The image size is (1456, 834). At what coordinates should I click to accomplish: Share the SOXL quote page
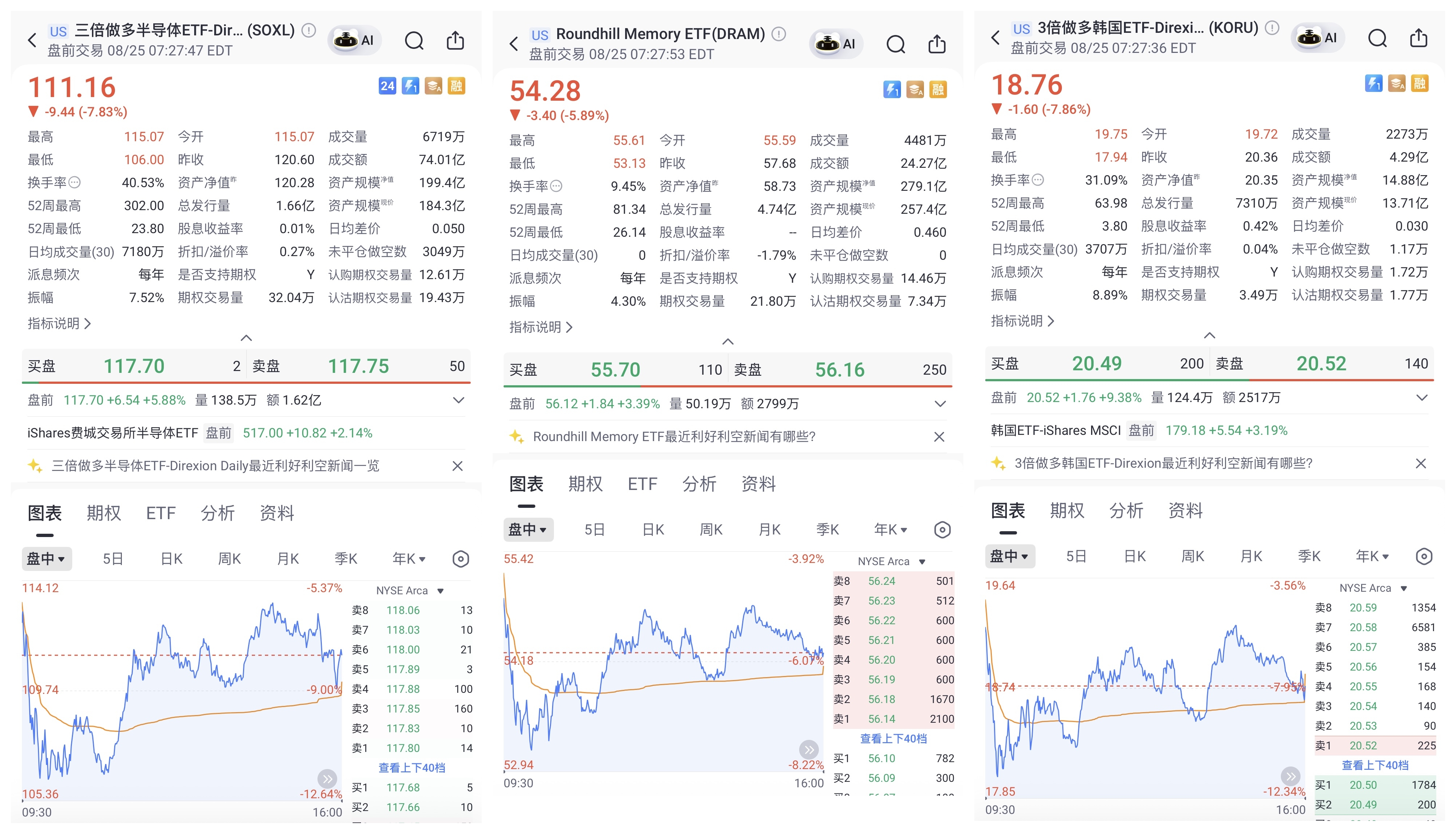tap(455, 40)
